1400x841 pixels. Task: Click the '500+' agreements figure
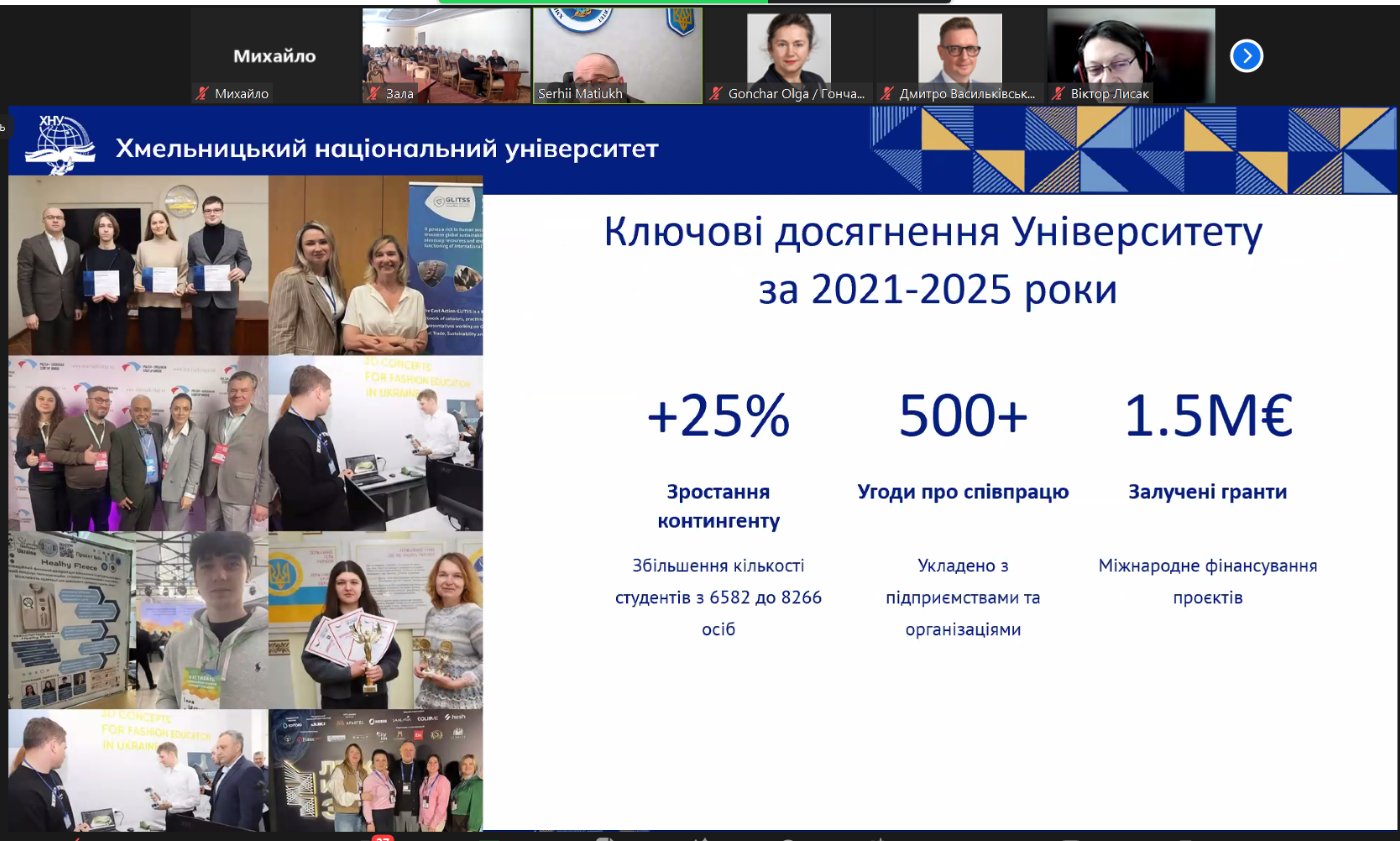pyautogui.click(x=963, y=415)
